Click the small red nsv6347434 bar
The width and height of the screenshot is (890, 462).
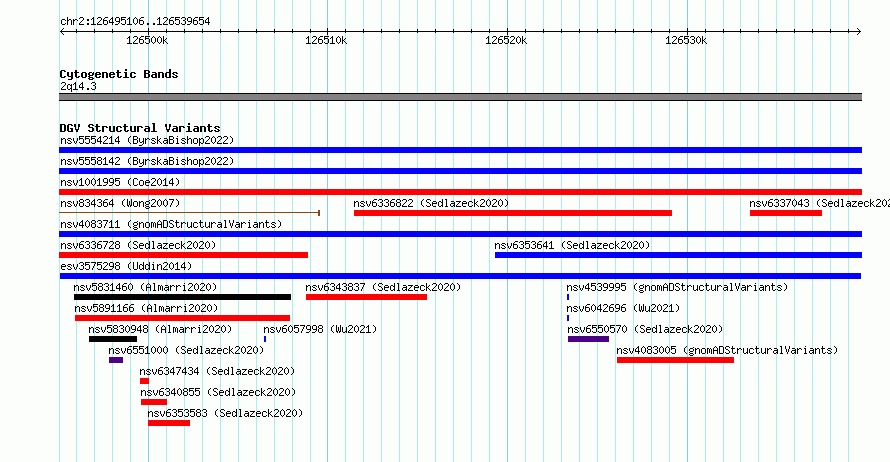pos(144,381)
